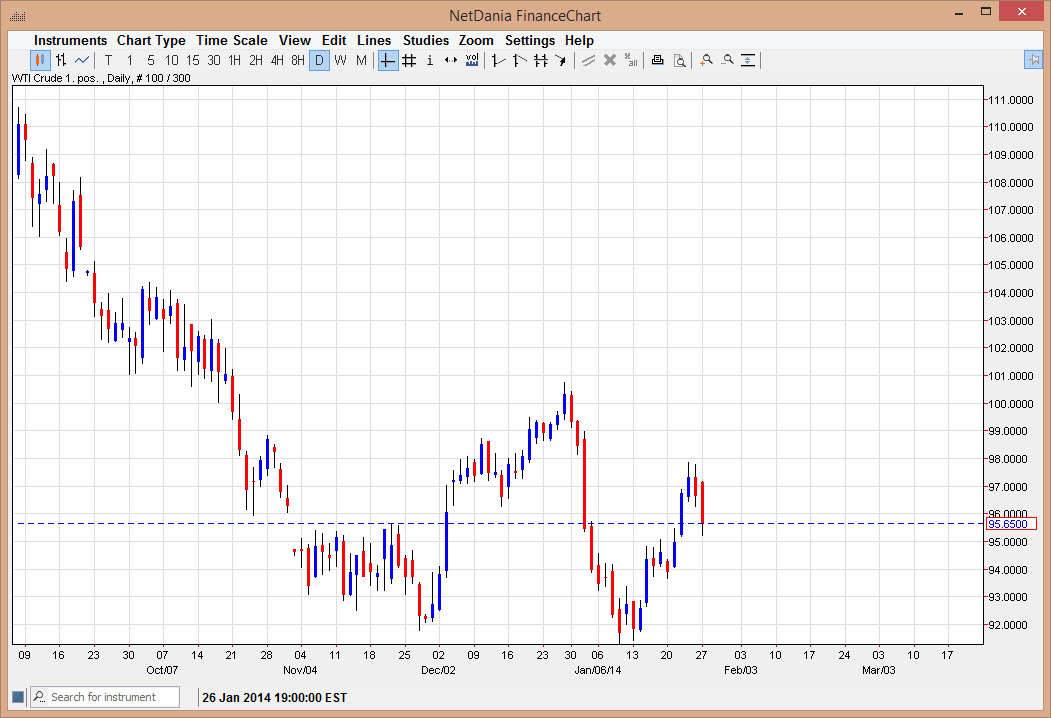
Task: Expand the Time Scale menu
Action: (x=232, y=40)
